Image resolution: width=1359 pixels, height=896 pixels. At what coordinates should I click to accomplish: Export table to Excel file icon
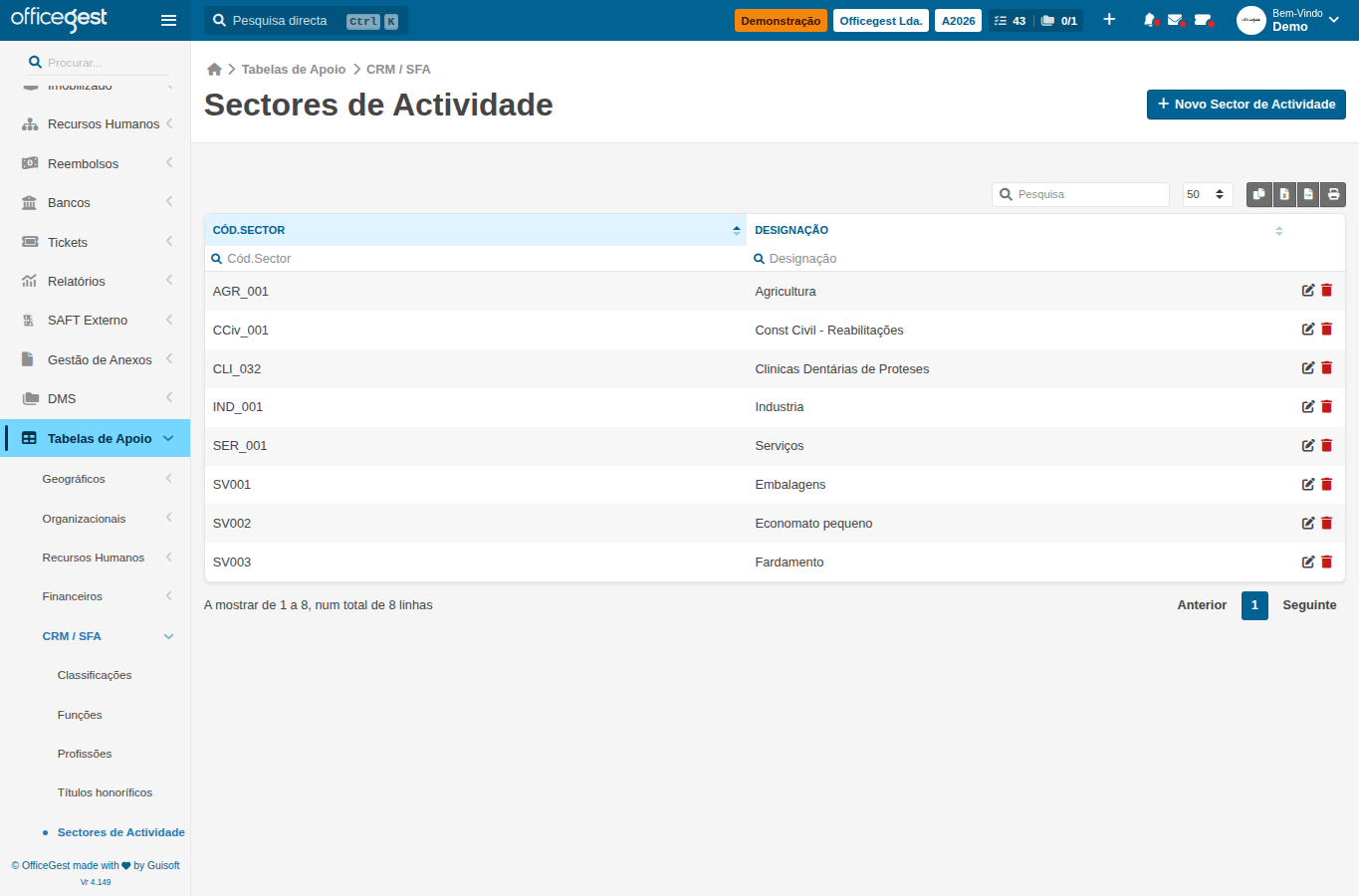coord(1284,194)
